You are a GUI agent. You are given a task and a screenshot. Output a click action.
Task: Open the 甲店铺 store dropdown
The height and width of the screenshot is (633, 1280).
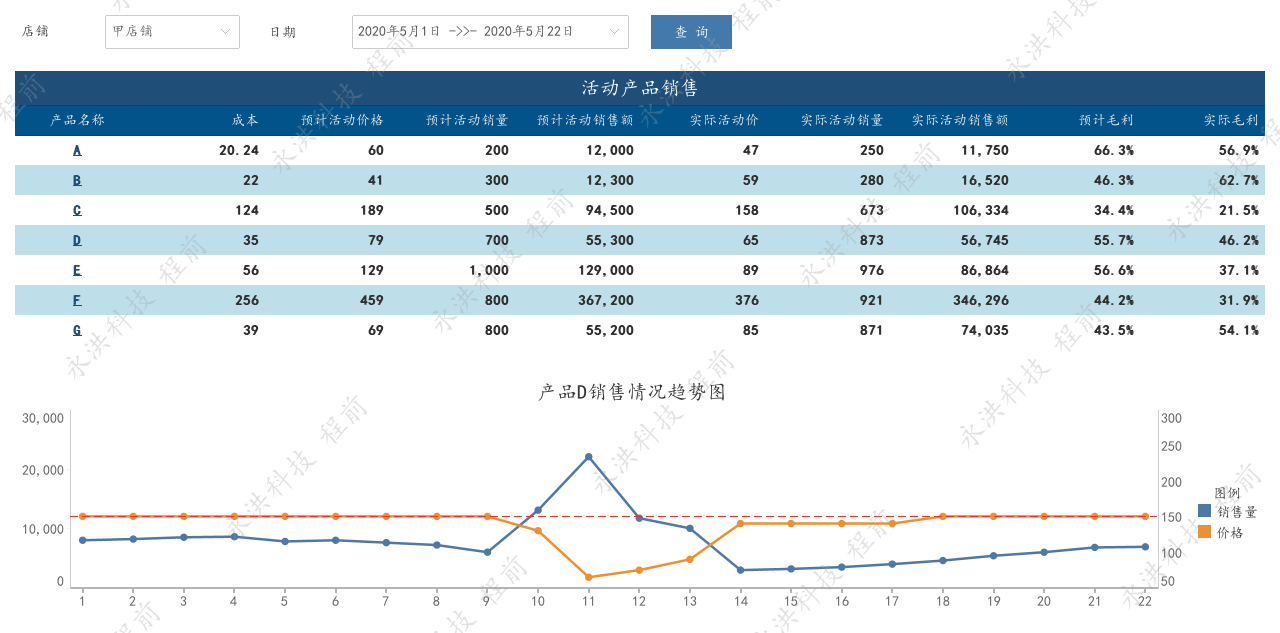coord(170,31)
